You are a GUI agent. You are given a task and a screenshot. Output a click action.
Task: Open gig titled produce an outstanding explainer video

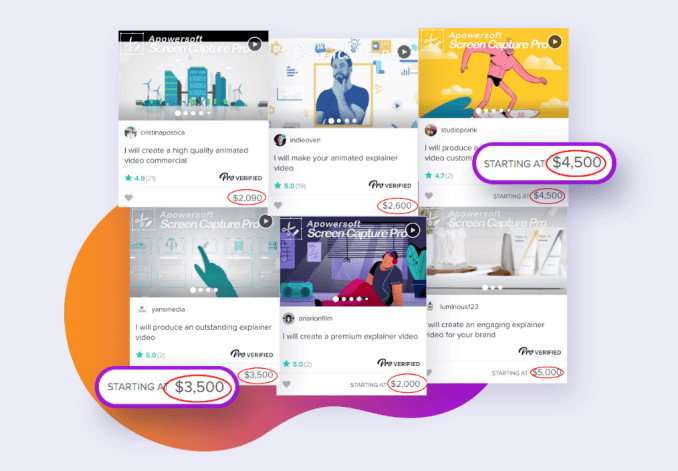tap(203, 332)
